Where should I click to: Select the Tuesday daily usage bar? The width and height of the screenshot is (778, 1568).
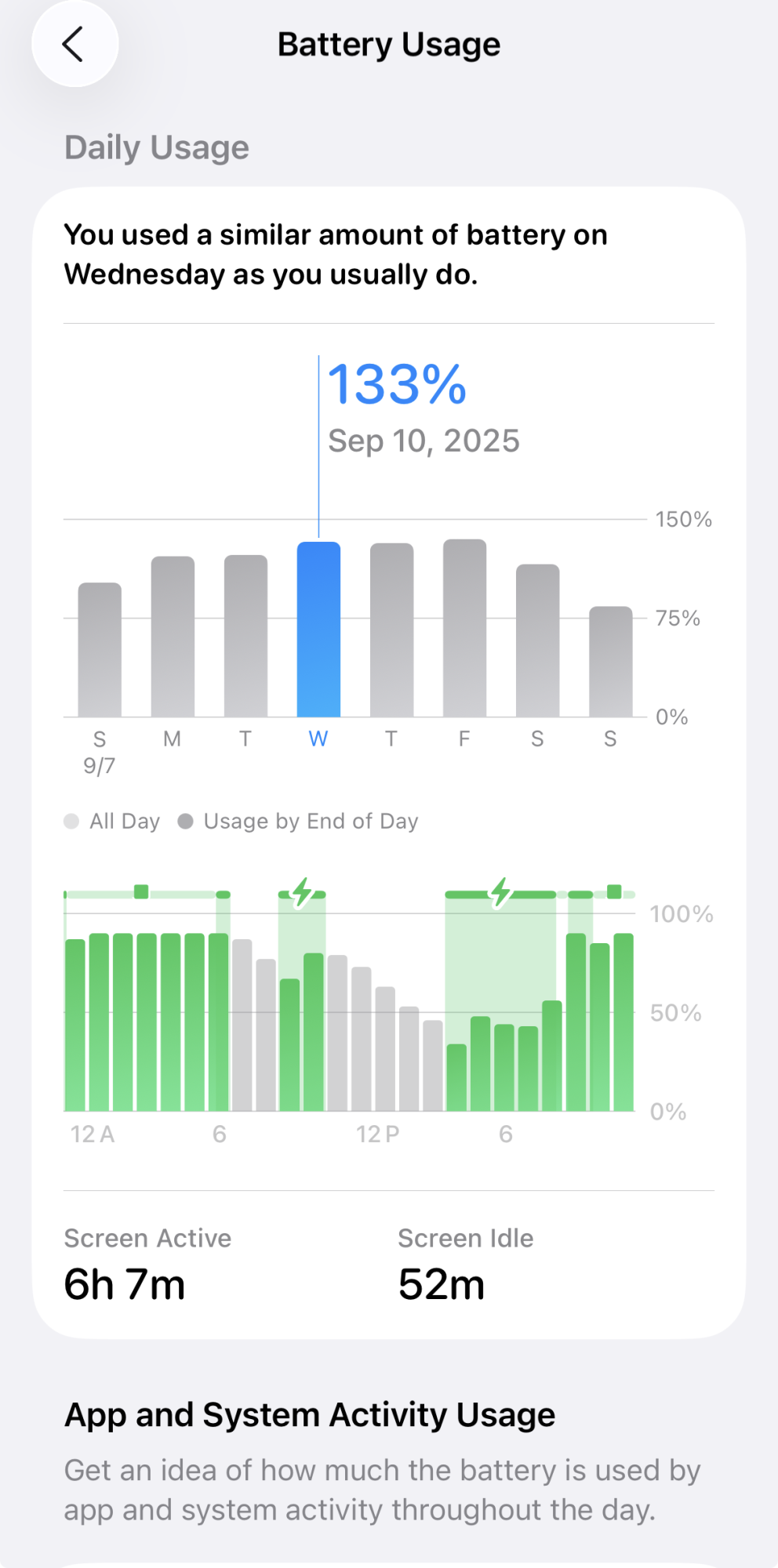pos(245,636)
